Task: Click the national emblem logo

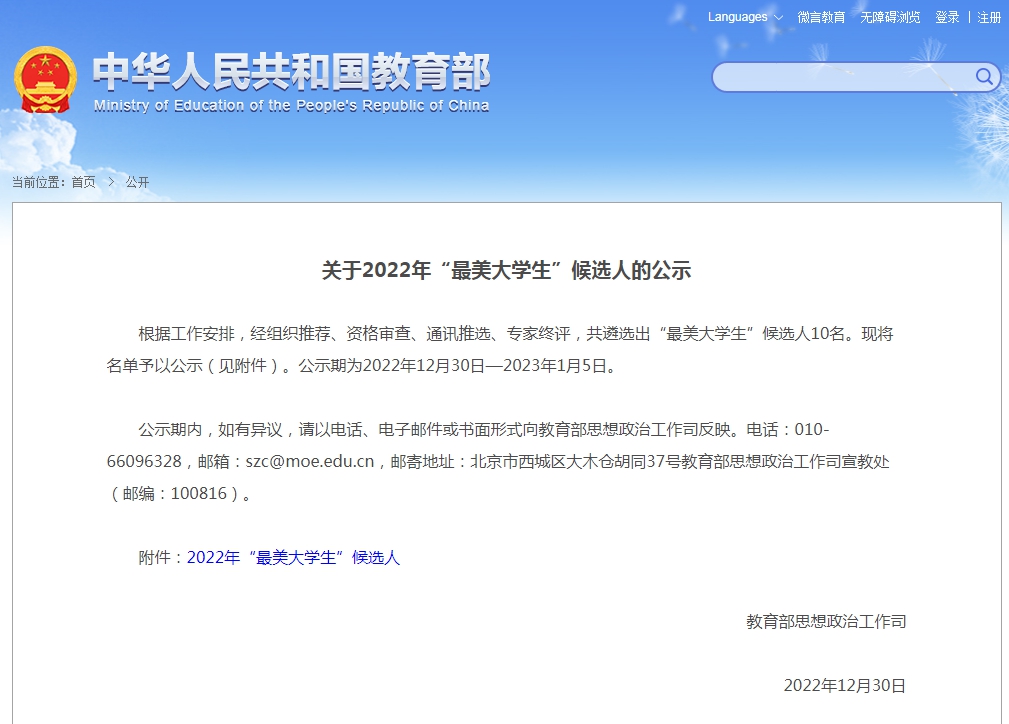Action: pyautogui.click(x=45, y=80)
